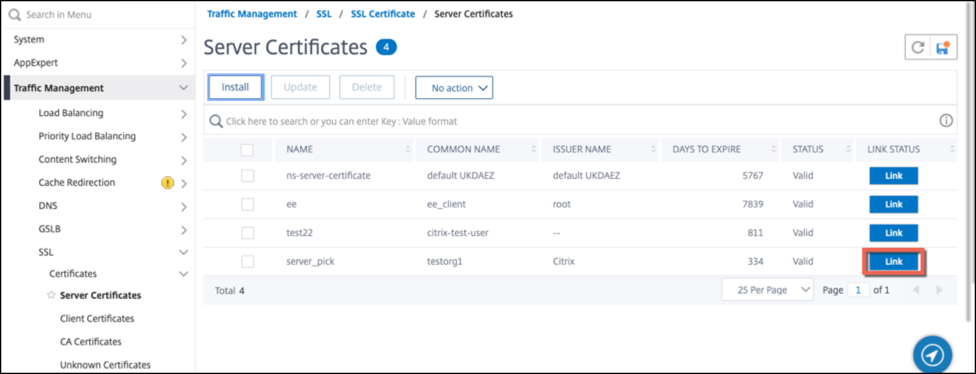Image resolution: width=976 pixels, height=374 pixels.
Task: Expand the GSLB chevron
Action: pyautogui.click(x=183, y=230)
